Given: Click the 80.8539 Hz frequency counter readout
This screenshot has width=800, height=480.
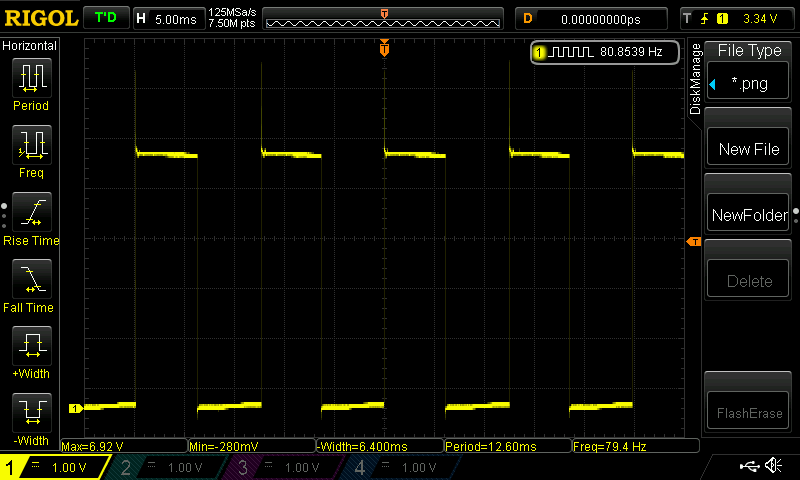Looking at the screenshot, I should (x=605, y=52).
